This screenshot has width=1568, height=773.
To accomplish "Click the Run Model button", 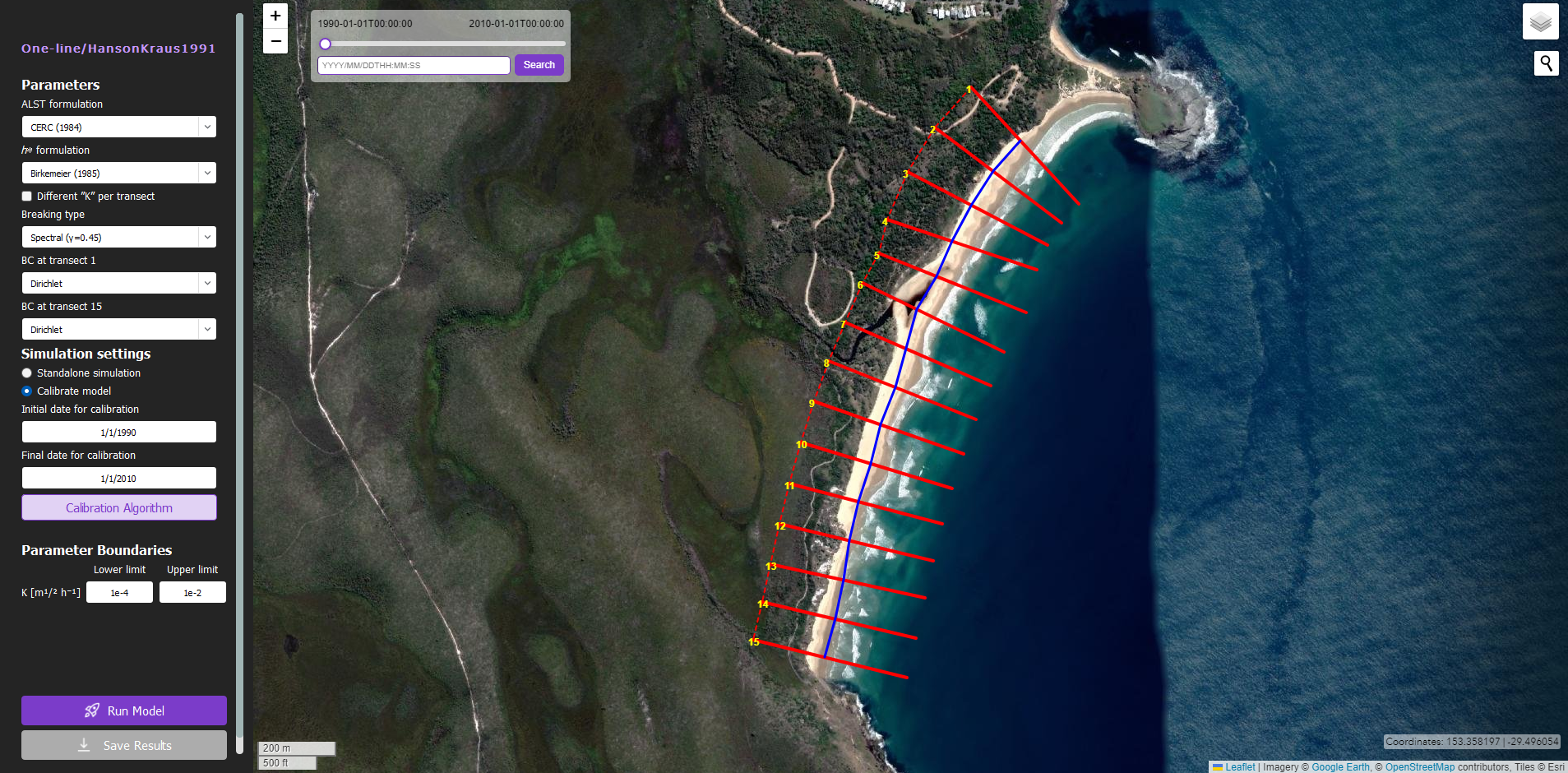I will [x=124, y=711].
